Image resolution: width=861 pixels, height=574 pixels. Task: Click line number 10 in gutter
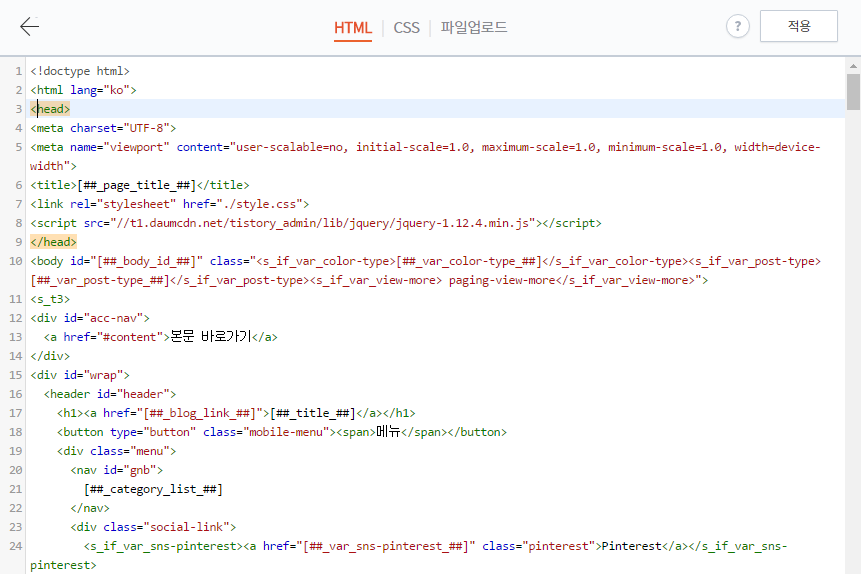pyautogui.click(x=15, y=261)
